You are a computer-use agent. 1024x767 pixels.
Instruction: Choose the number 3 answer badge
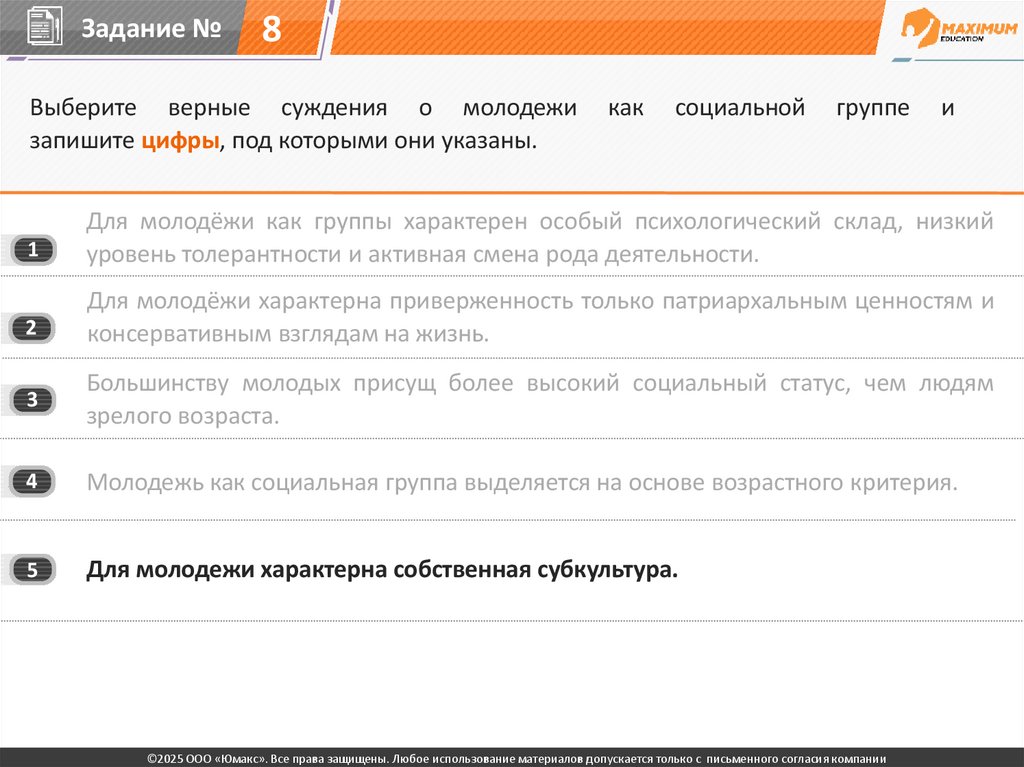click(x=32, y=401)
